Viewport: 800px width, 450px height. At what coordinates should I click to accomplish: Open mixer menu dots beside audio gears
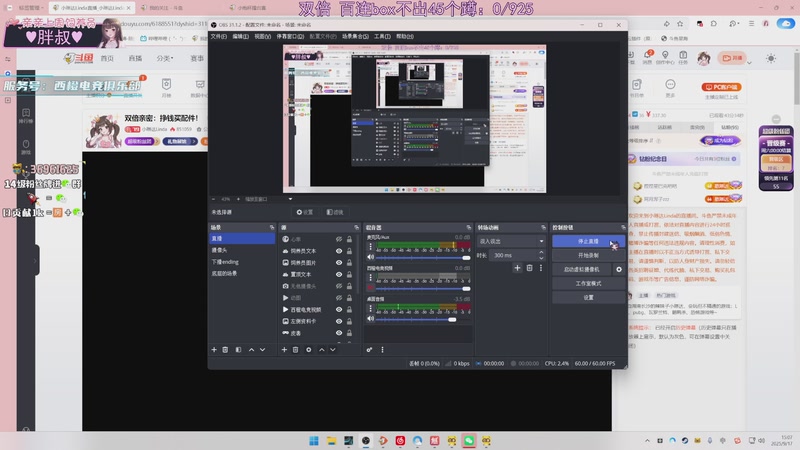(x=382, y=349)
